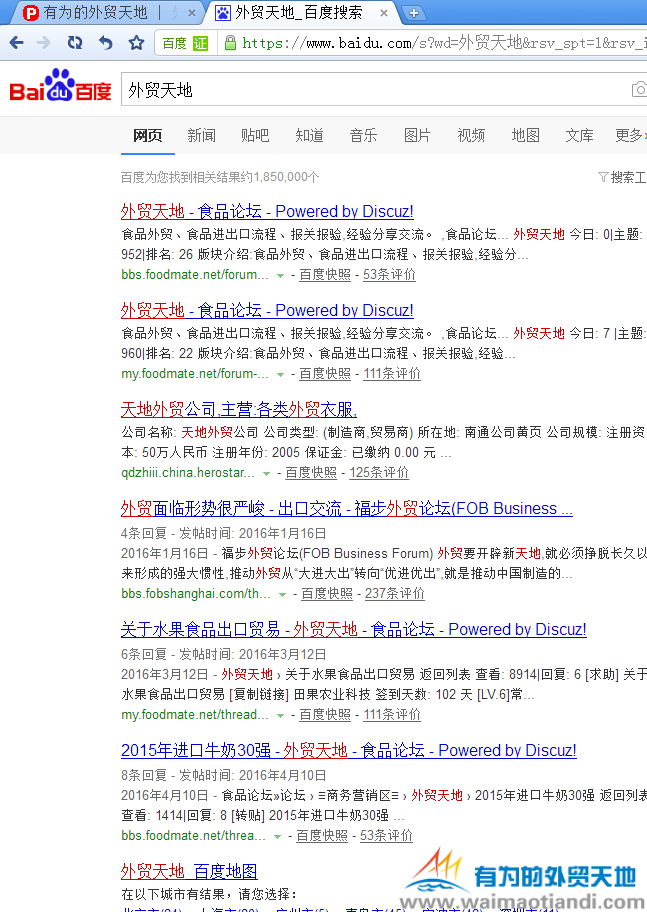
Task: Expand dropdown arrow beside bbs.fobshanghai.com result
Action: pos(282,594)
